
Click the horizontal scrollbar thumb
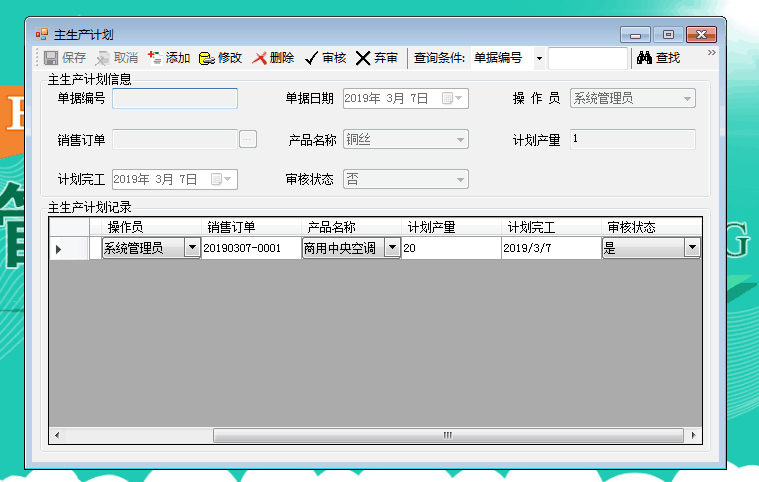[448, 435]
